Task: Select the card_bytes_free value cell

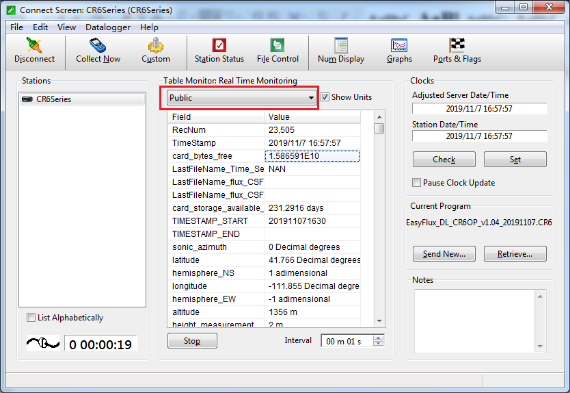Action: 312,156
